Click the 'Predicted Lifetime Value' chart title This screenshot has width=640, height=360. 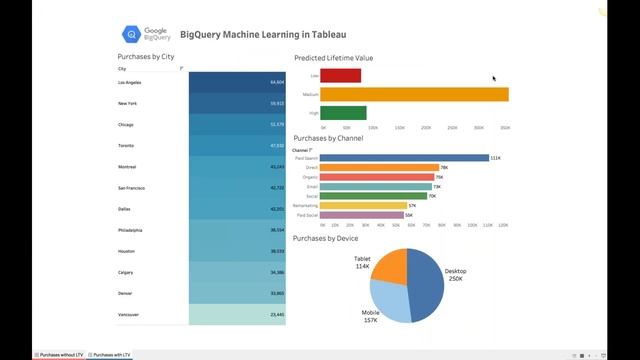(x=333, y=58)
